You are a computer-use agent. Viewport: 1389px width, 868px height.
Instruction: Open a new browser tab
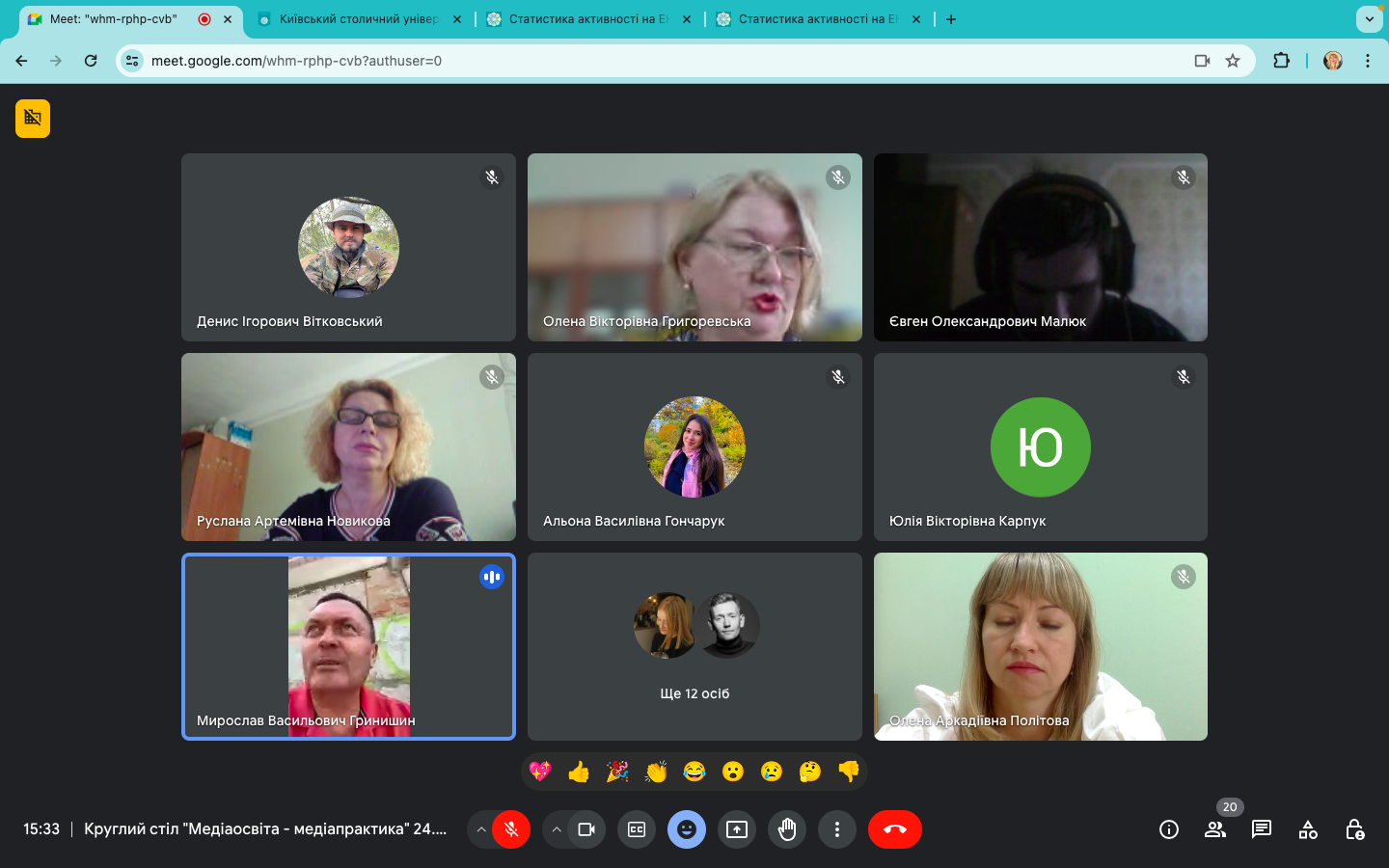(x=951, y=19)
